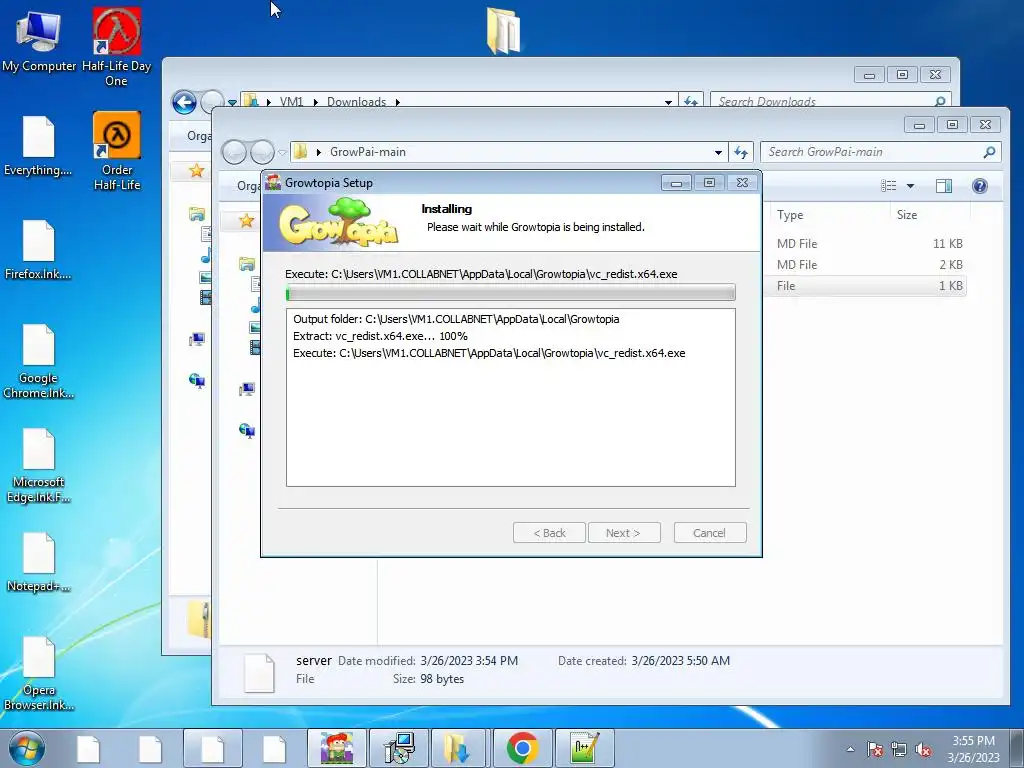
Task: Expand breadcrumb arrow after Downloads
Action: tap(397, 102)
